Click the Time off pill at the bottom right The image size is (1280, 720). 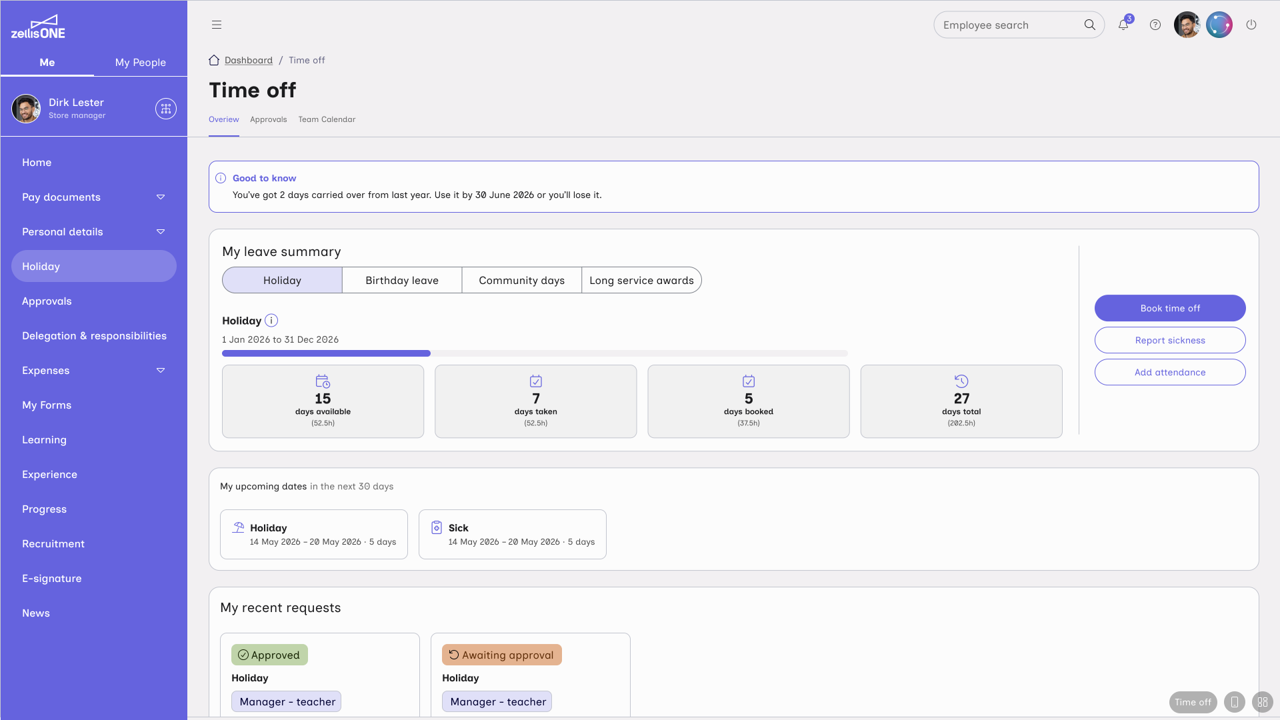coord(1193,702)
